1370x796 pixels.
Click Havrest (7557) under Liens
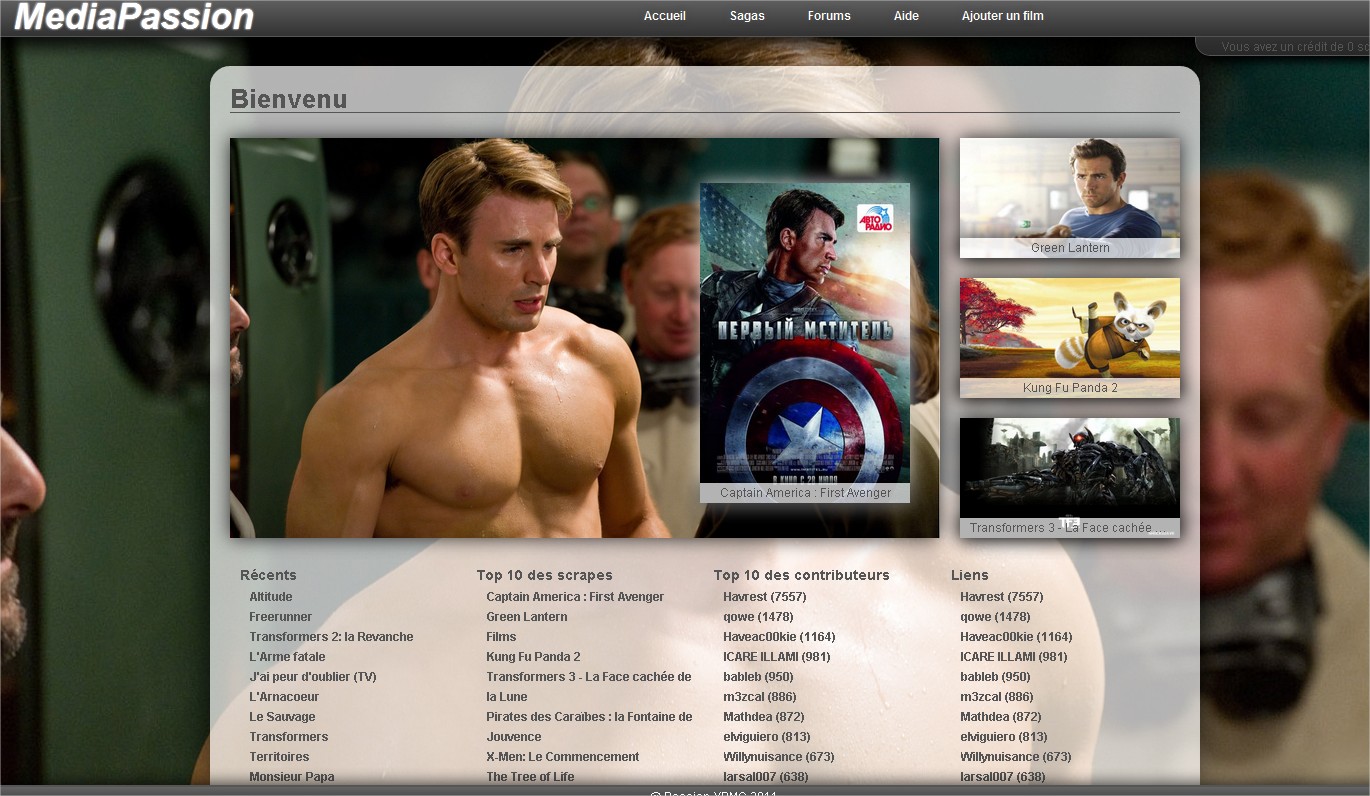[x=1002, y=597]
